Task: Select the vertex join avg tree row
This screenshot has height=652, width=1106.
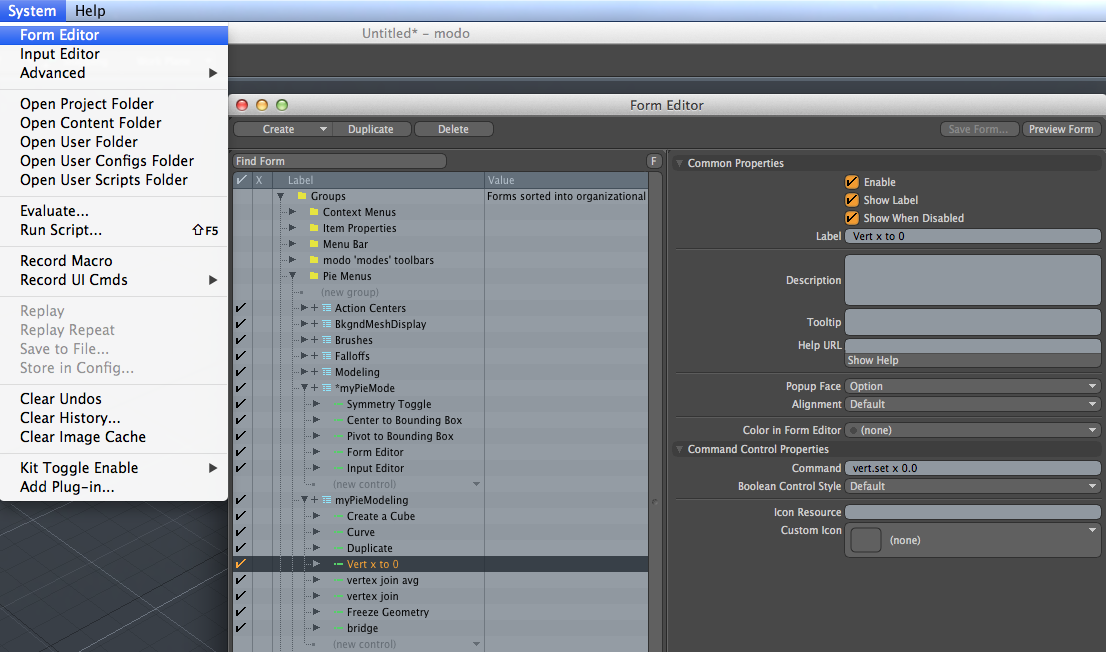Action: (x=441, y=581)
